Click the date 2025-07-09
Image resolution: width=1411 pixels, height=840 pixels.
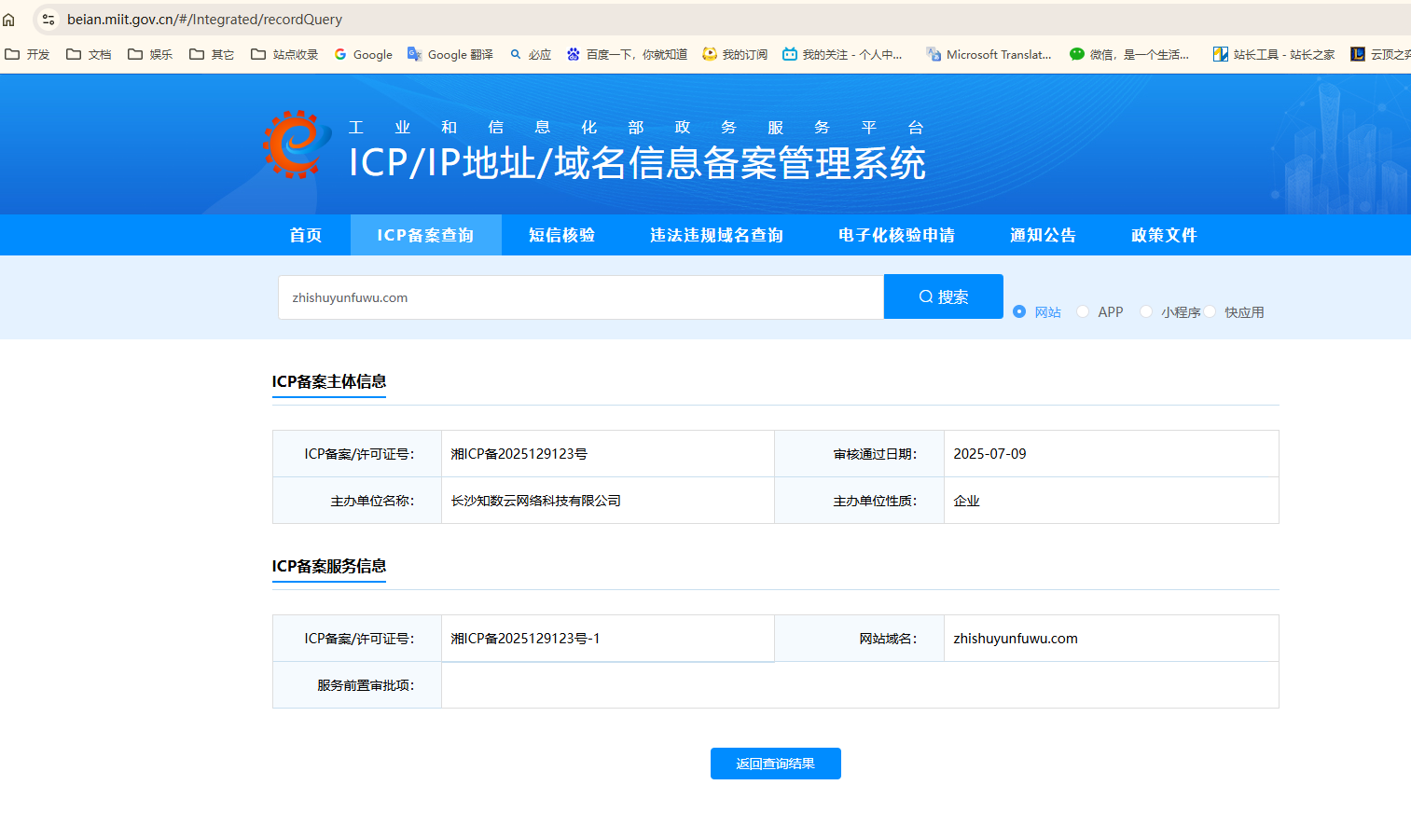pos(989,454)
